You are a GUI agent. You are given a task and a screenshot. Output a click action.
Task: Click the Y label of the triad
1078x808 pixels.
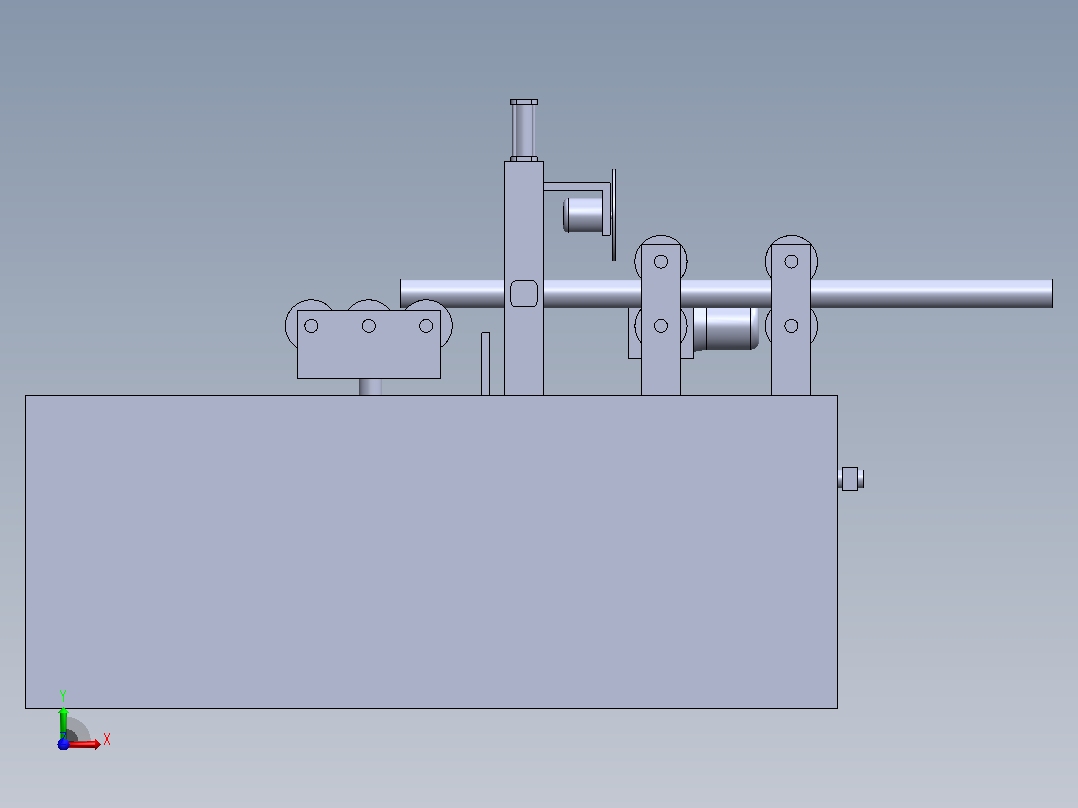[x=63, y=696]
